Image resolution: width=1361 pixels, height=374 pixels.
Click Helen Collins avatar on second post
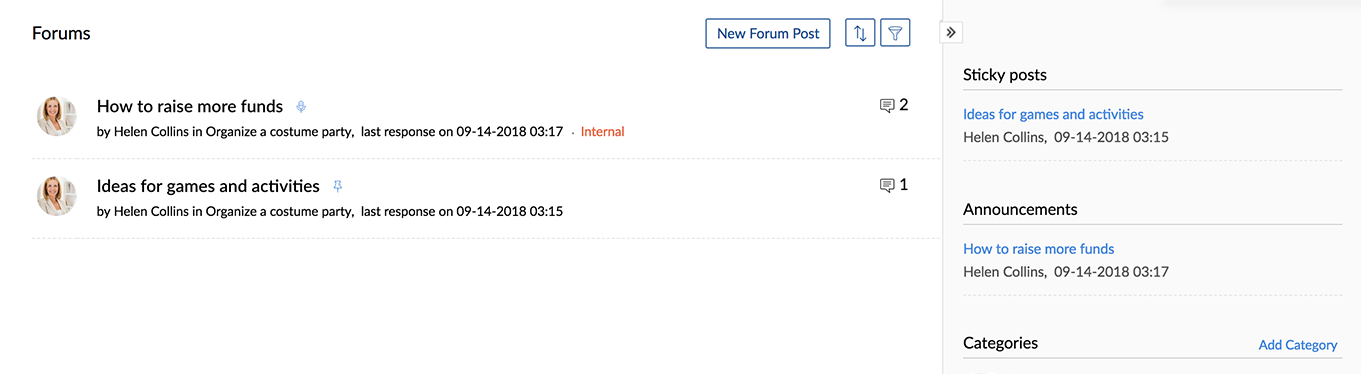point(57,196)
